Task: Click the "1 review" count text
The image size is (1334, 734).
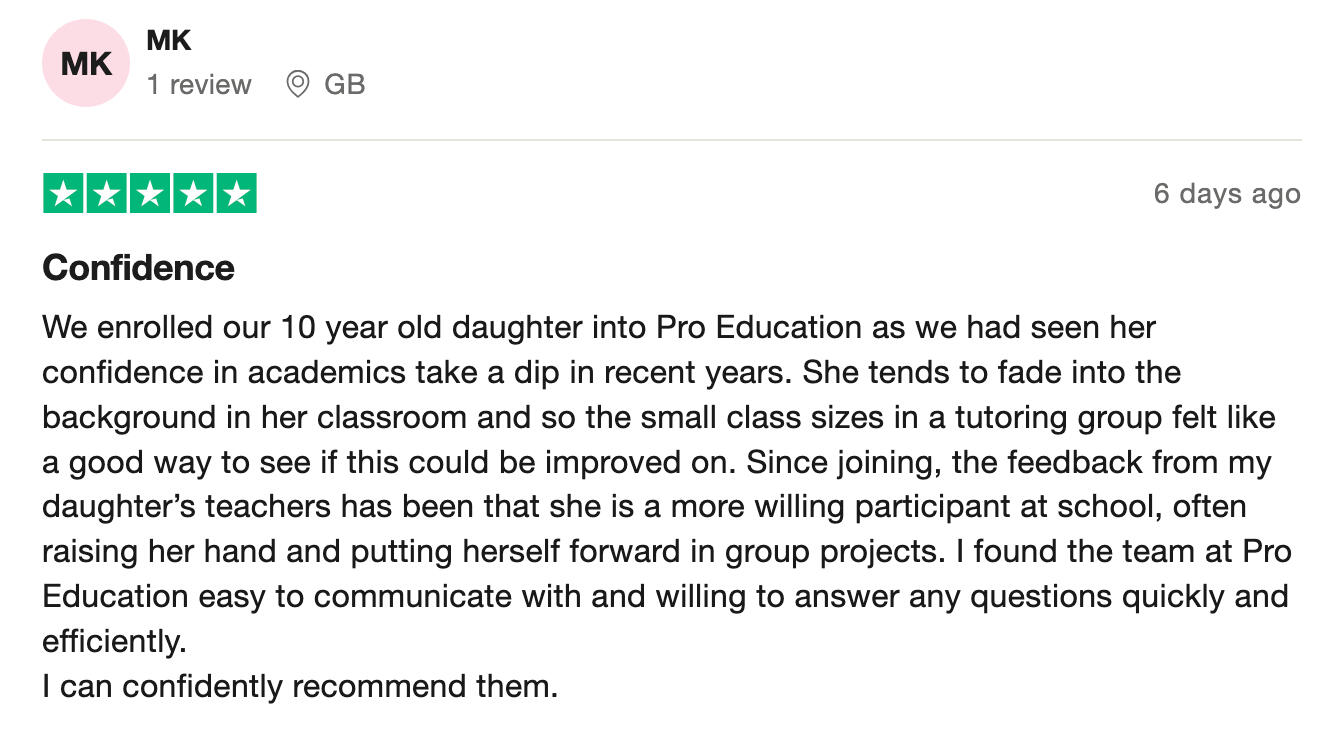Action: click(199, 85)
